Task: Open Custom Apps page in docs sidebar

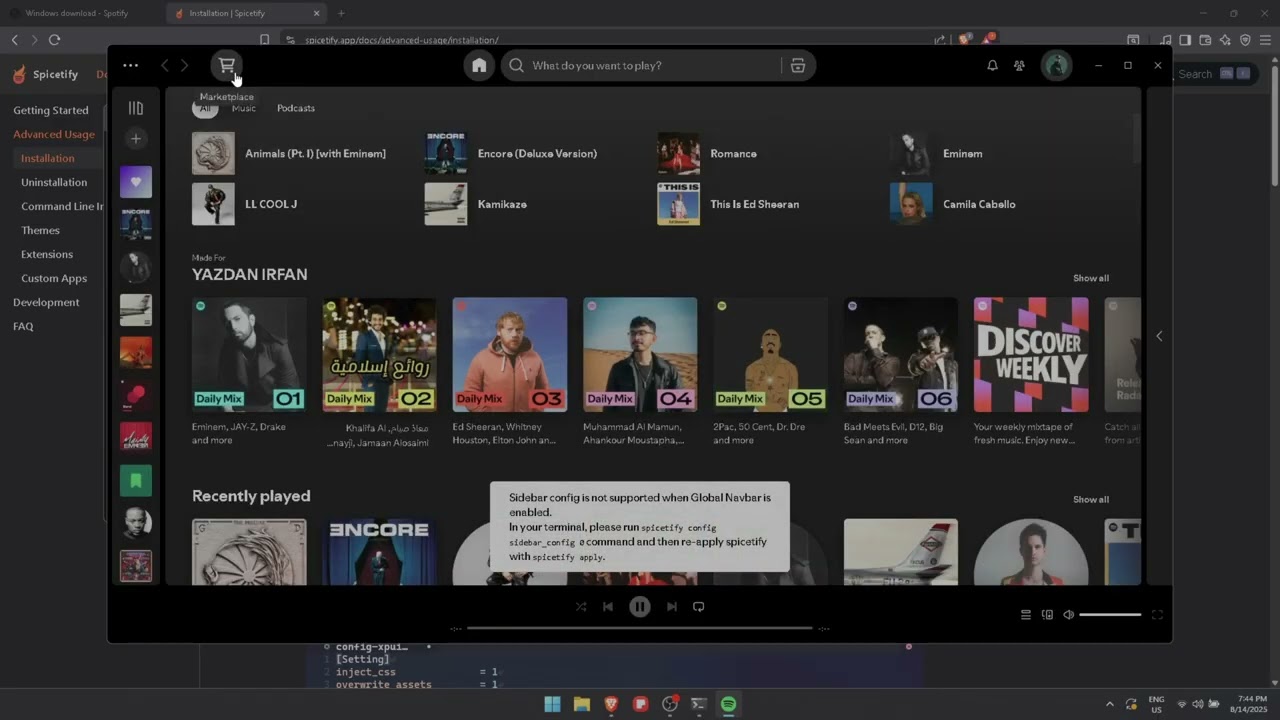Action: pos(54,278)
